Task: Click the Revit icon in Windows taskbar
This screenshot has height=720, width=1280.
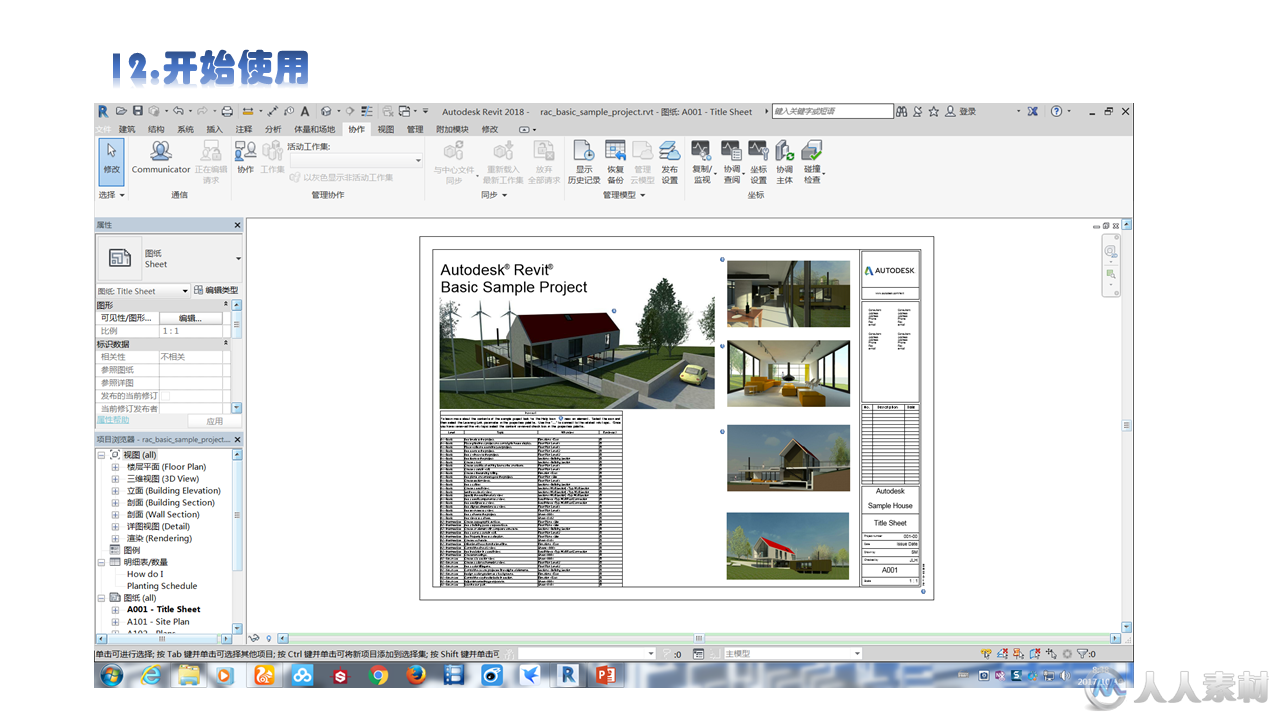Action: pos(567,676)
